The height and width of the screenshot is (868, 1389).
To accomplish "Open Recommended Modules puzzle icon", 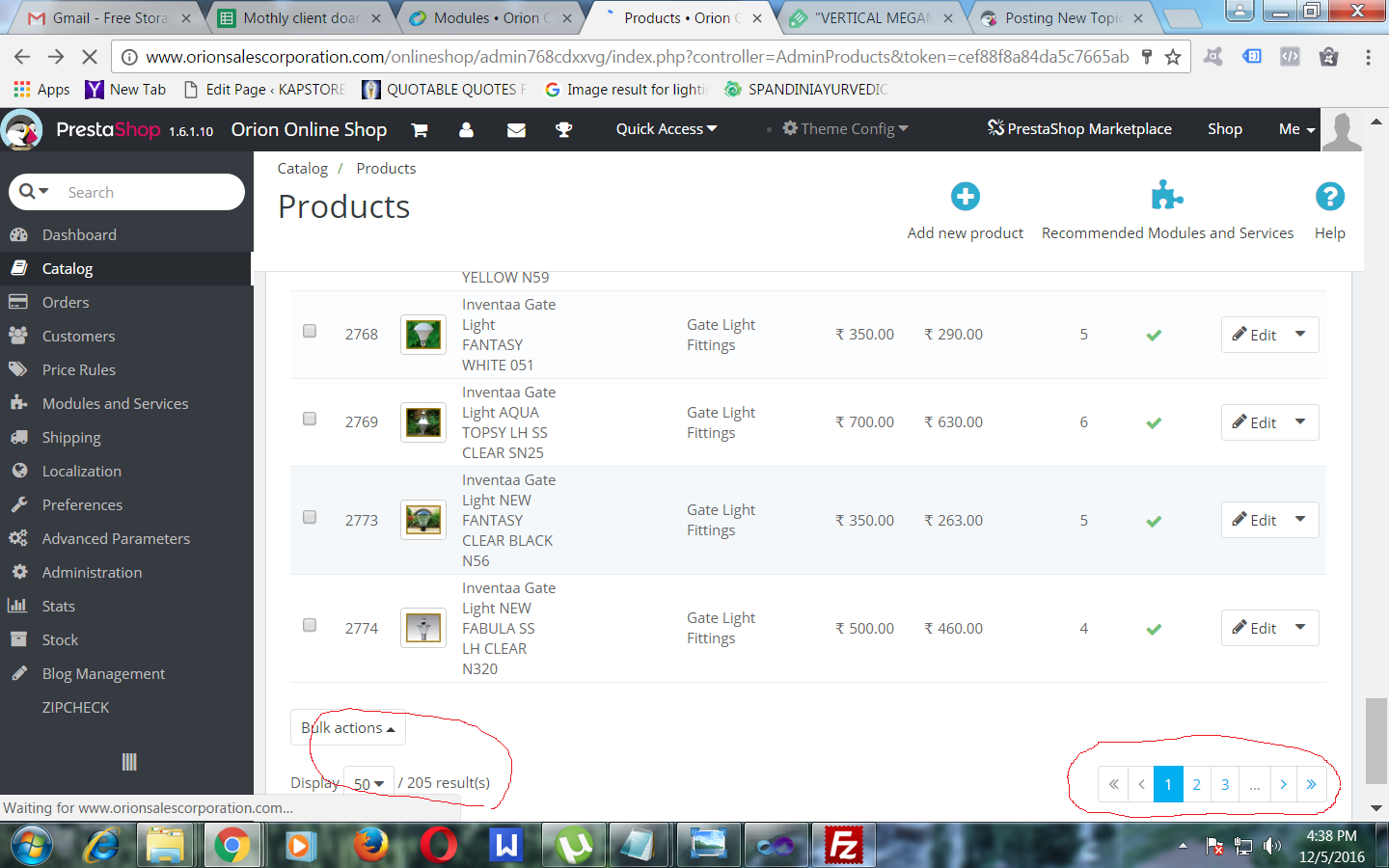I will tap(1167, 196).
